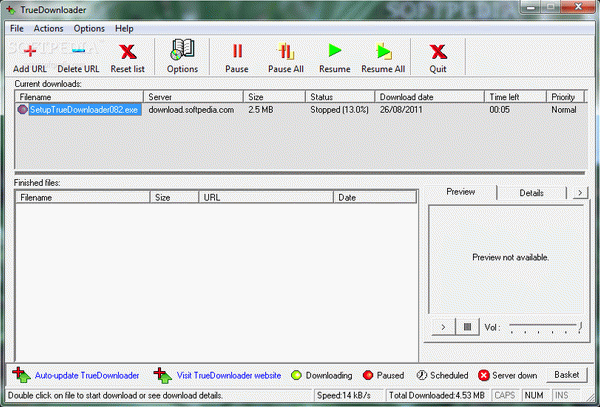
Task: Click the 26/08/2011 download date cell
Action: 401,110
